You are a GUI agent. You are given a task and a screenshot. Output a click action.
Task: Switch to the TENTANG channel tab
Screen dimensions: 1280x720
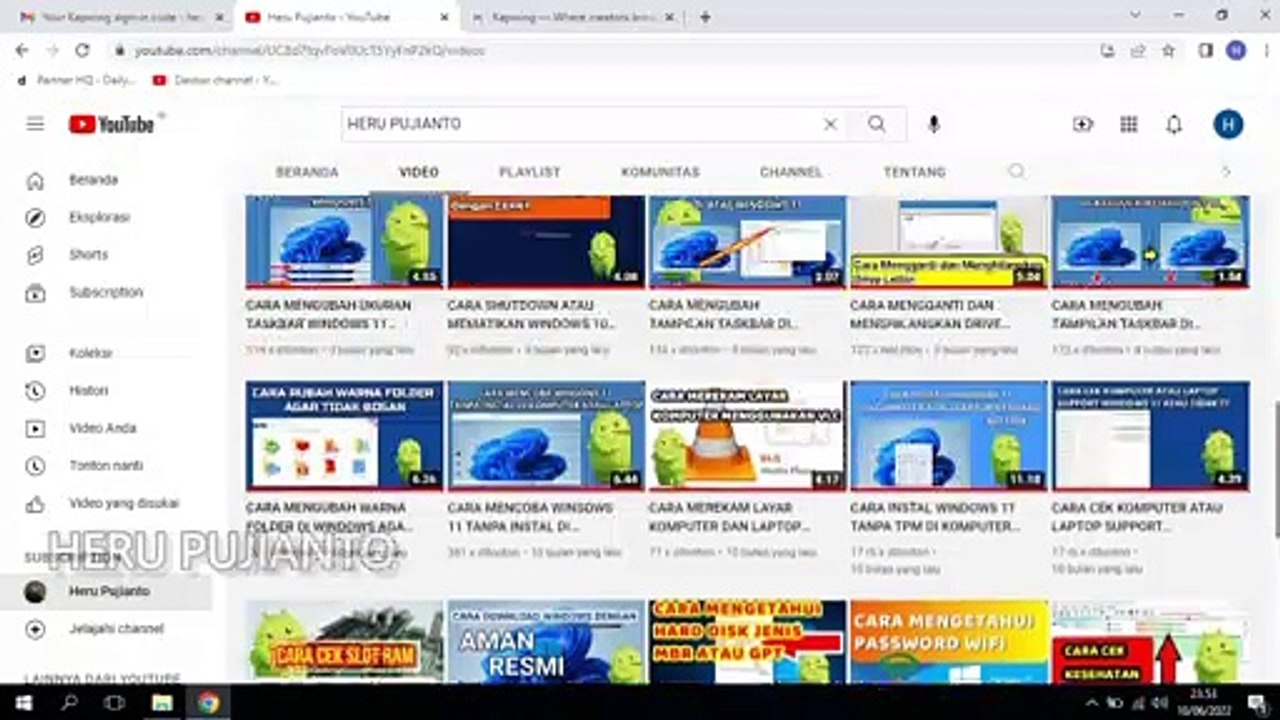point(914,172)
